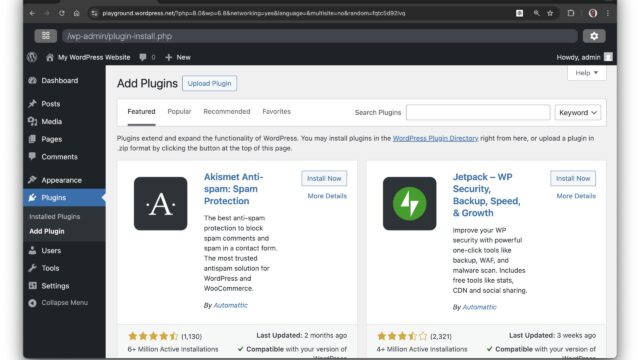Open Howdy, admin account menu
This screenshot has width=640, height=360.
(x=584, y=57)
